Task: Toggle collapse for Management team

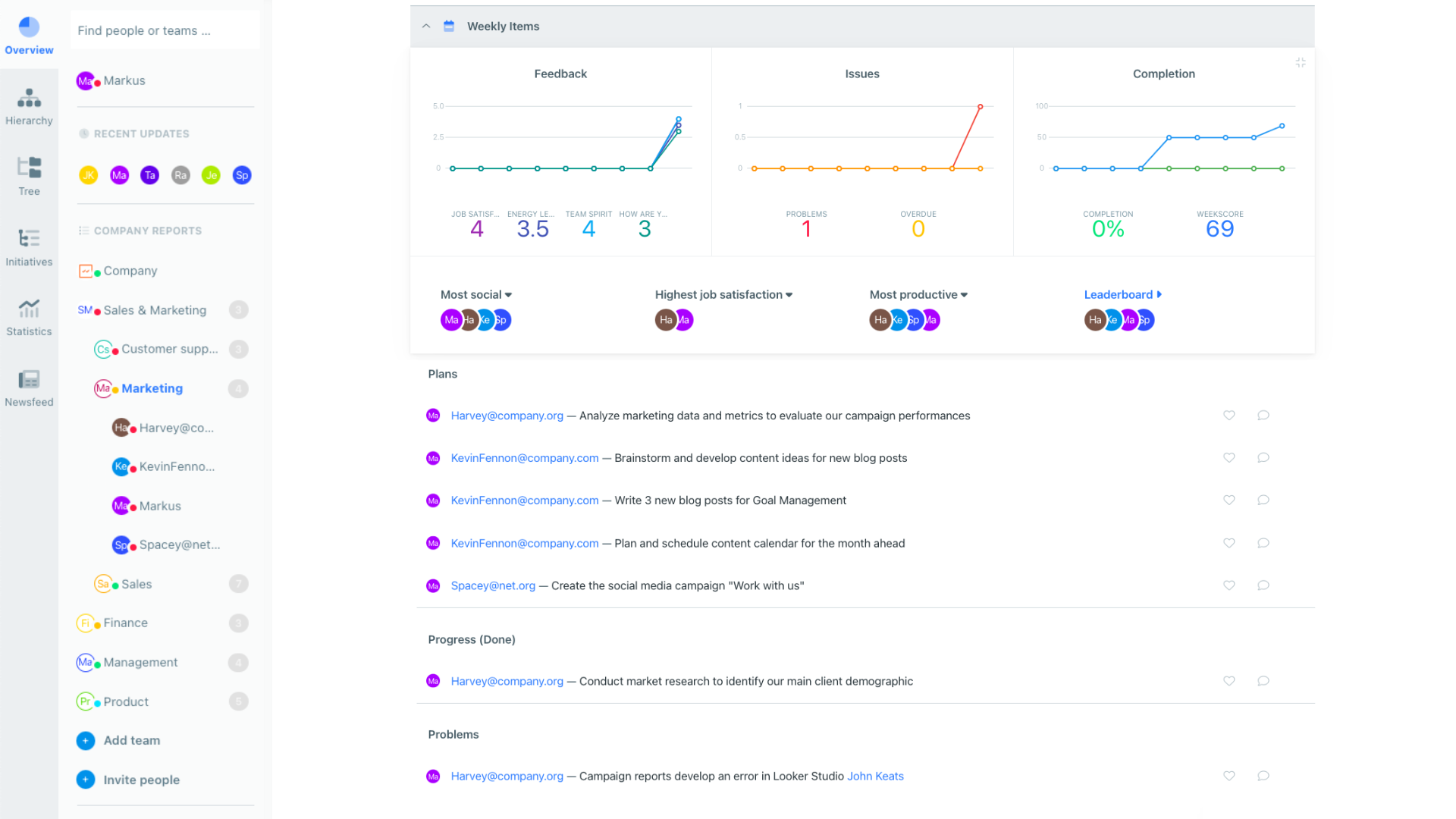Action: (x=238, y=661)
